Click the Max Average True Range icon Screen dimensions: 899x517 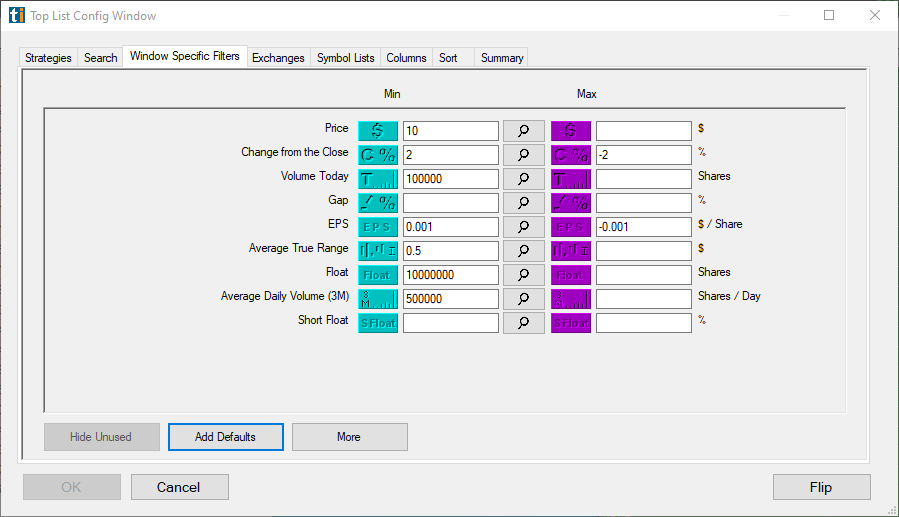pyautogui.click(x=570, y=251)
